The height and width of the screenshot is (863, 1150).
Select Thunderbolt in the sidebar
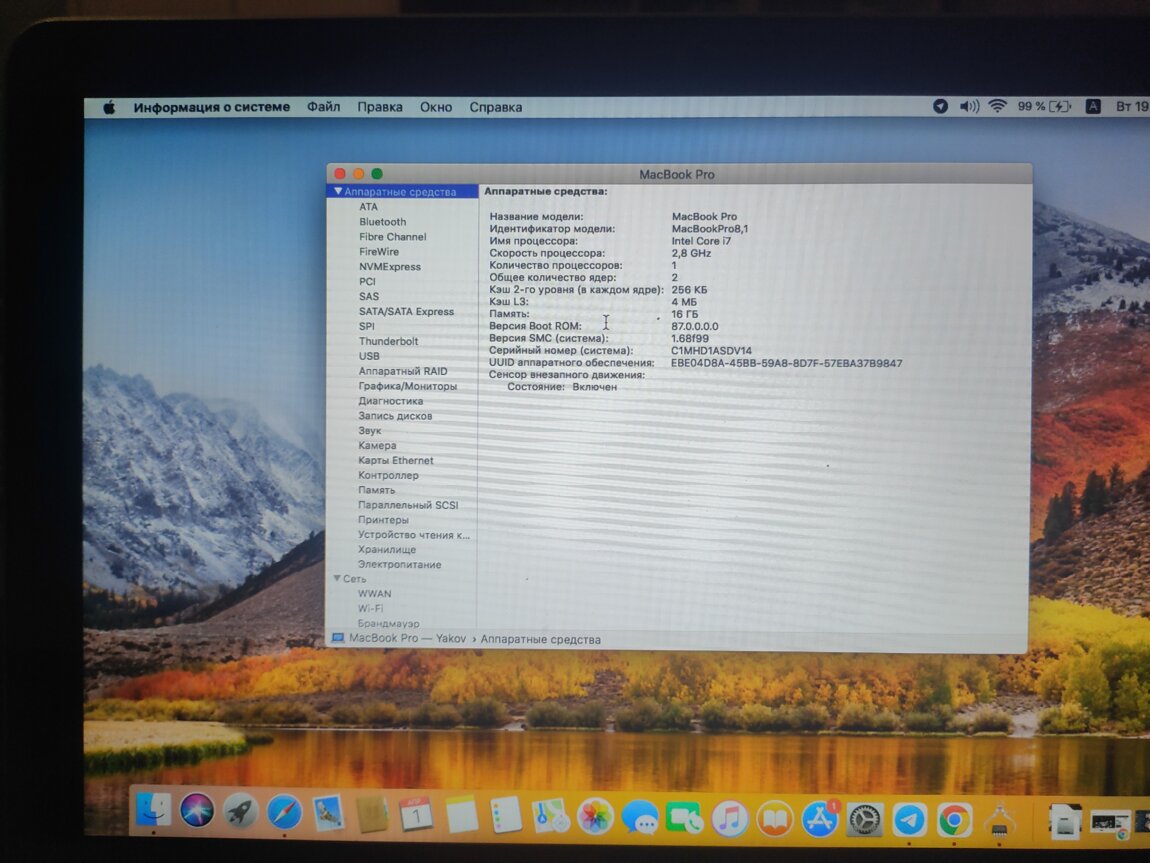click(x=388, y=341)
